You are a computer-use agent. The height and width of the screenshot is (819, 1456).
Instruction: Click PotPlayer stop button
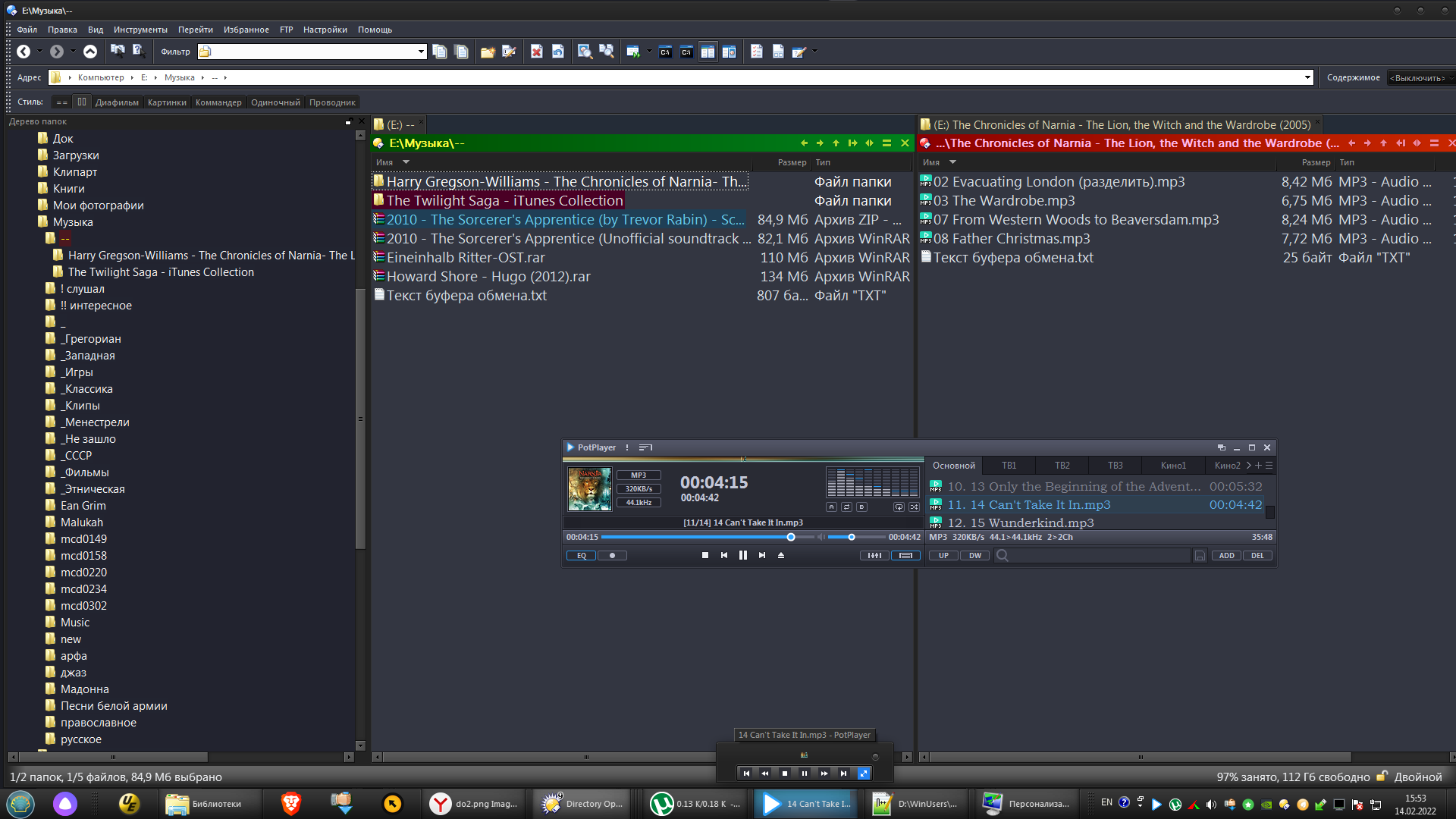click(x=705, y=555)
